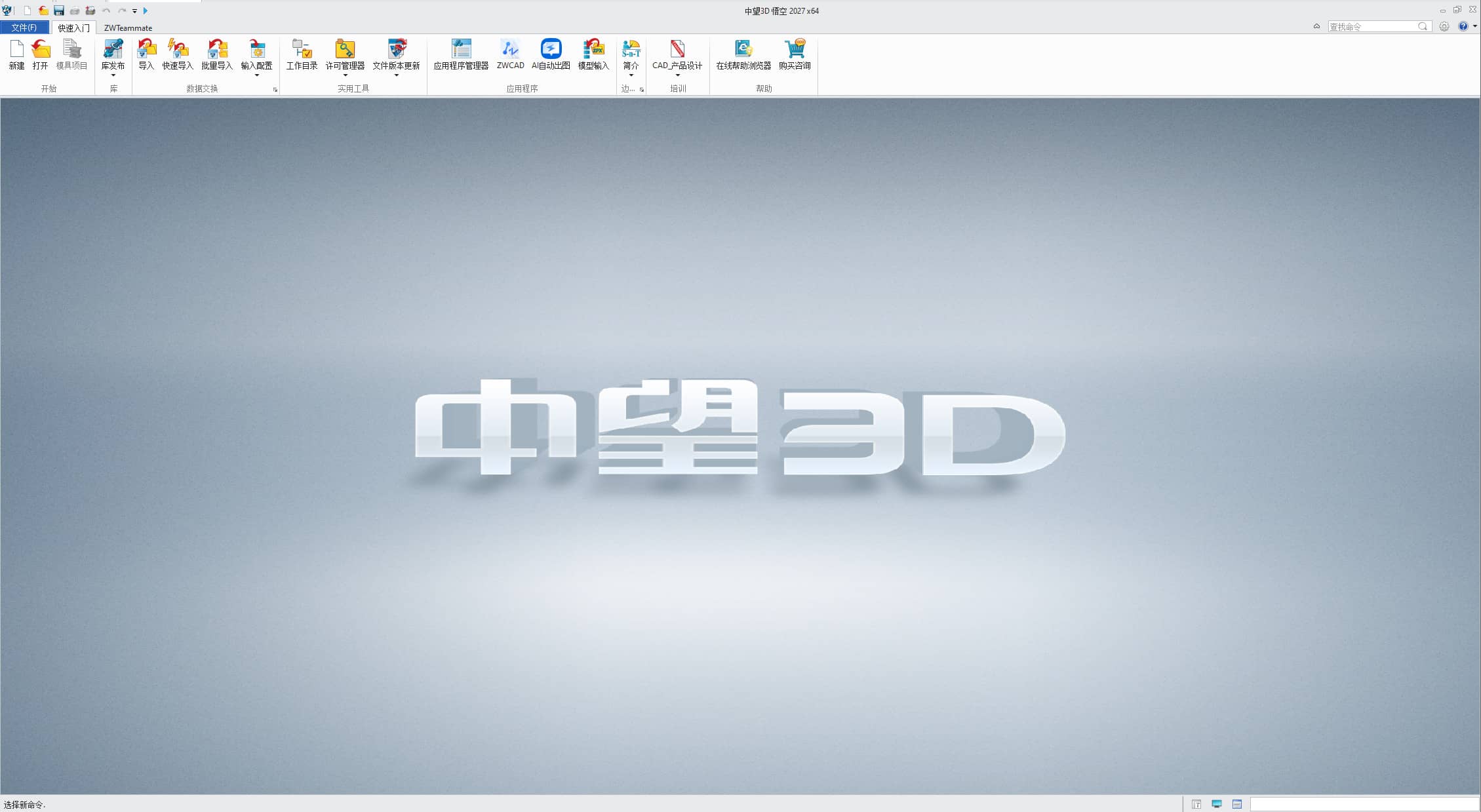Click the 培训 group label
Viewport: 1481px width, 812px height.
coord(678,88)
